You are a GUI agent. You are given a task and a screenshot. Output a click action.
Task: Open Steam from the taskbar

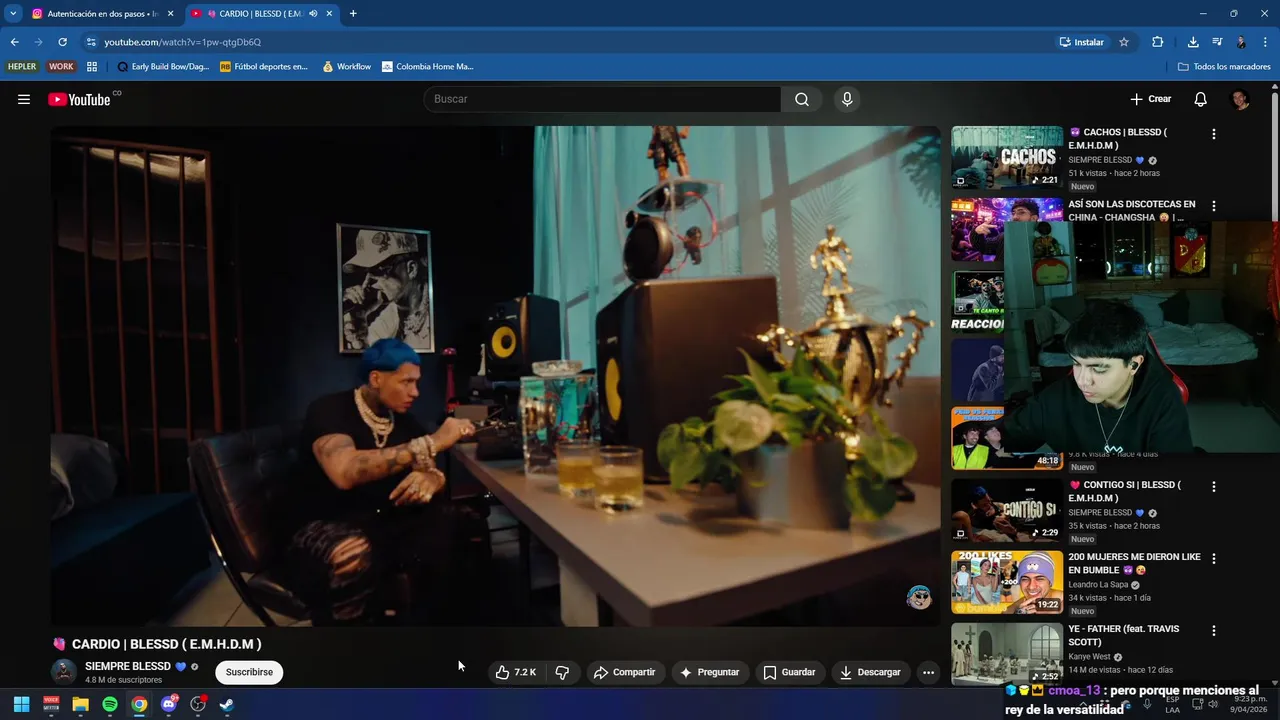[x=227, y=704]
